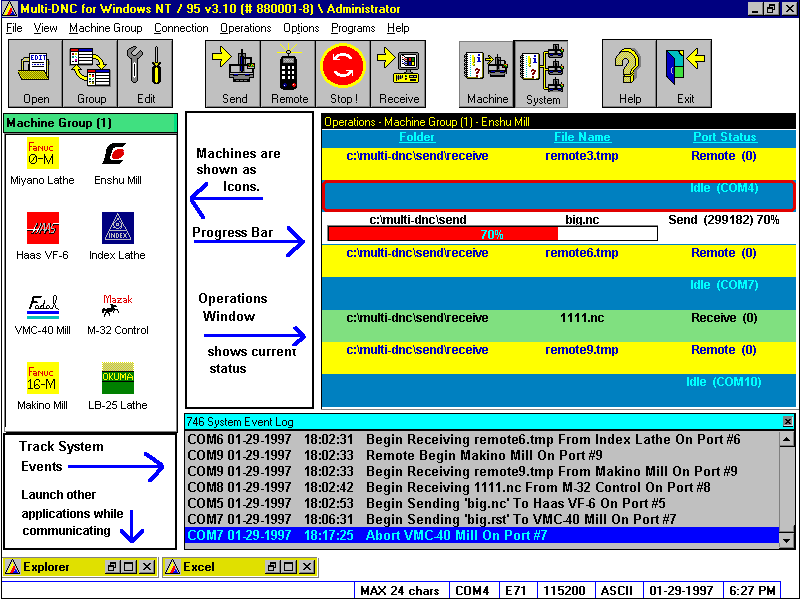The image size is (800, 600).
Task: Open the Machine Group menu
Action: point(106,28)
